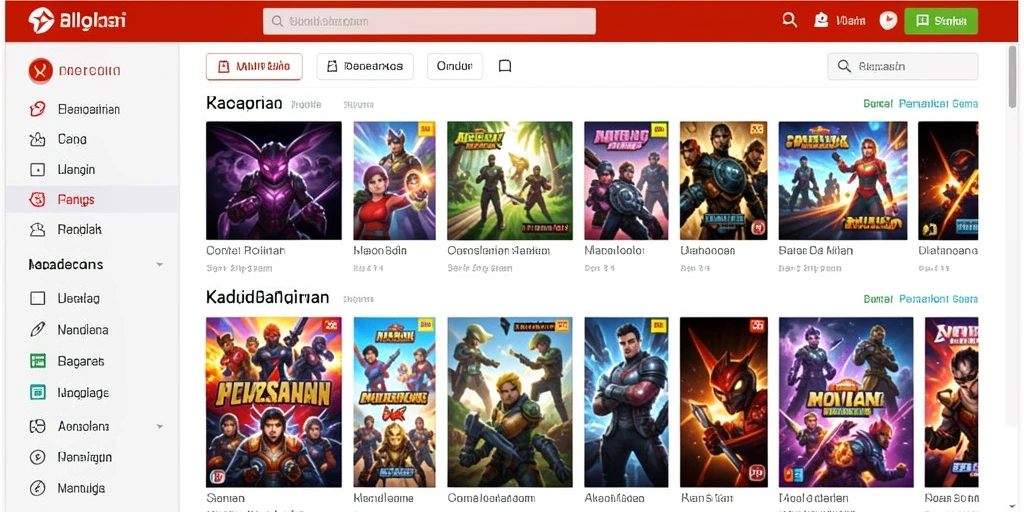This screenshot has width=1024, height=512.
Task: Open Pemariont Geera link in the KadudBangirian row
Action: click(x=938, y=299)
